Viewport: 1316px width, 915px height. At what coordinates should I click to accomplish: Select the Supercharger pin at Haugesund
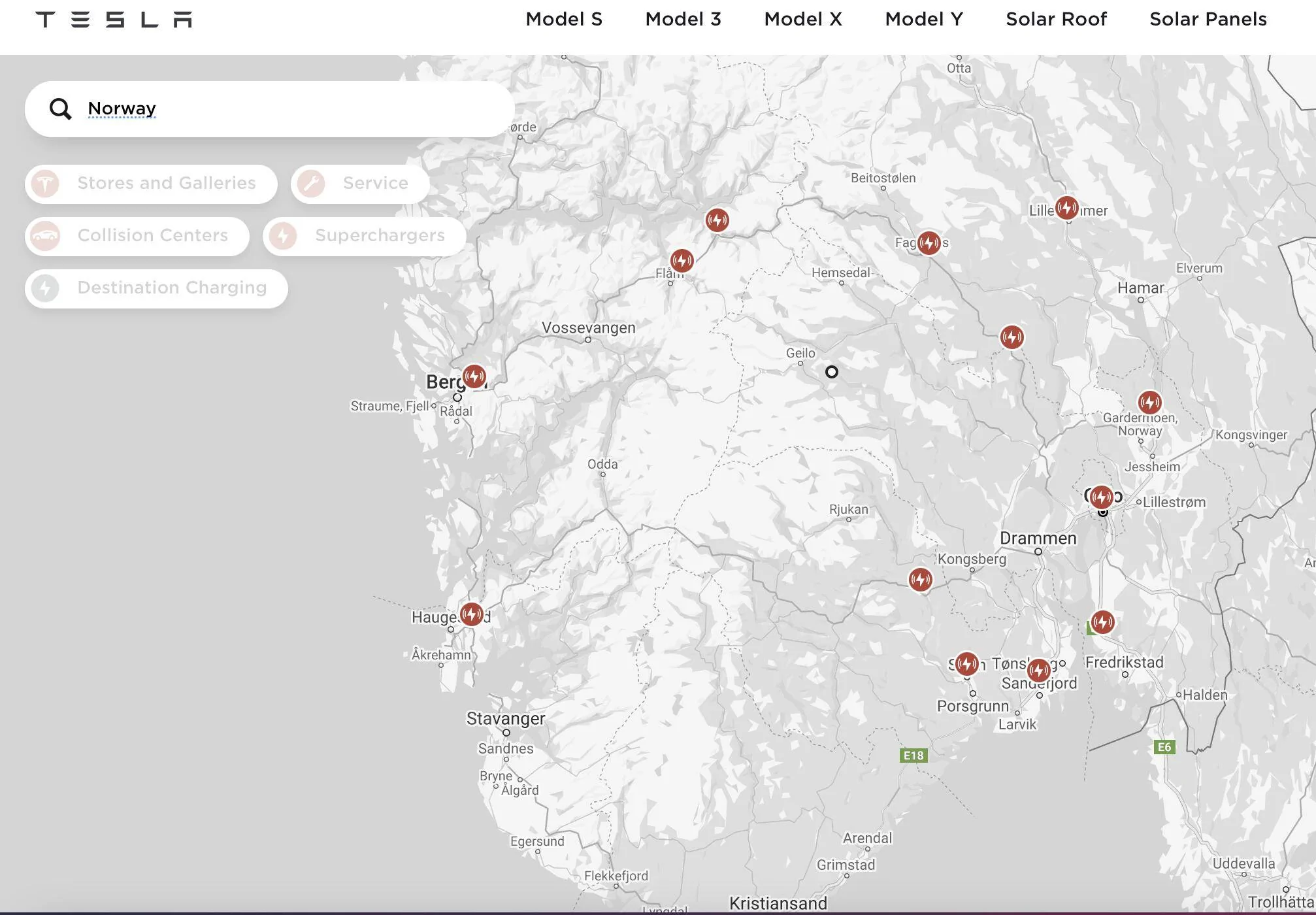(472, 614)
